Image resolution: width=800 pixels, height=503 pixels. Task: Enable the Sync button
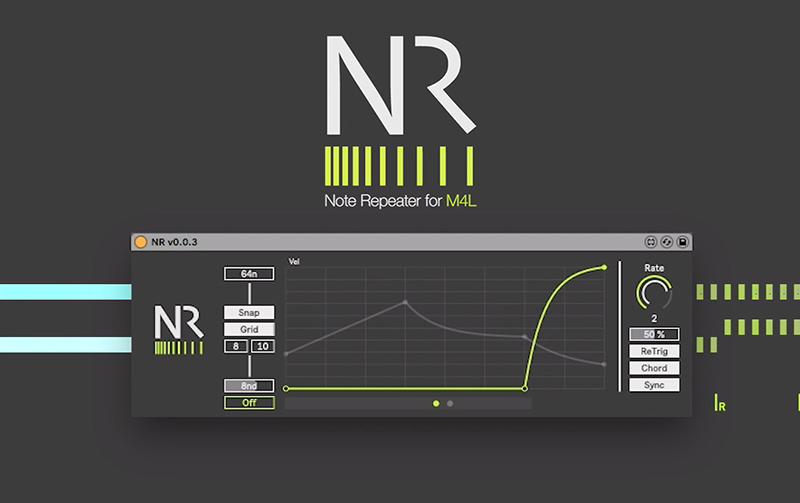(654, 385)
